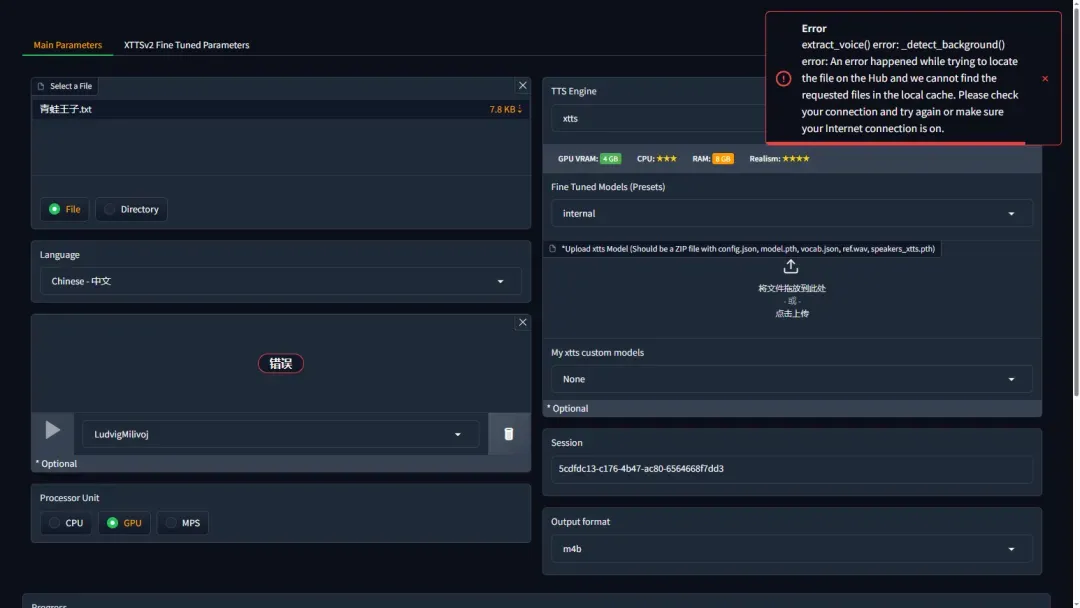Click the error warning circle icon
The width and height of the screenshot is (1080, 608).
(783, 78)
